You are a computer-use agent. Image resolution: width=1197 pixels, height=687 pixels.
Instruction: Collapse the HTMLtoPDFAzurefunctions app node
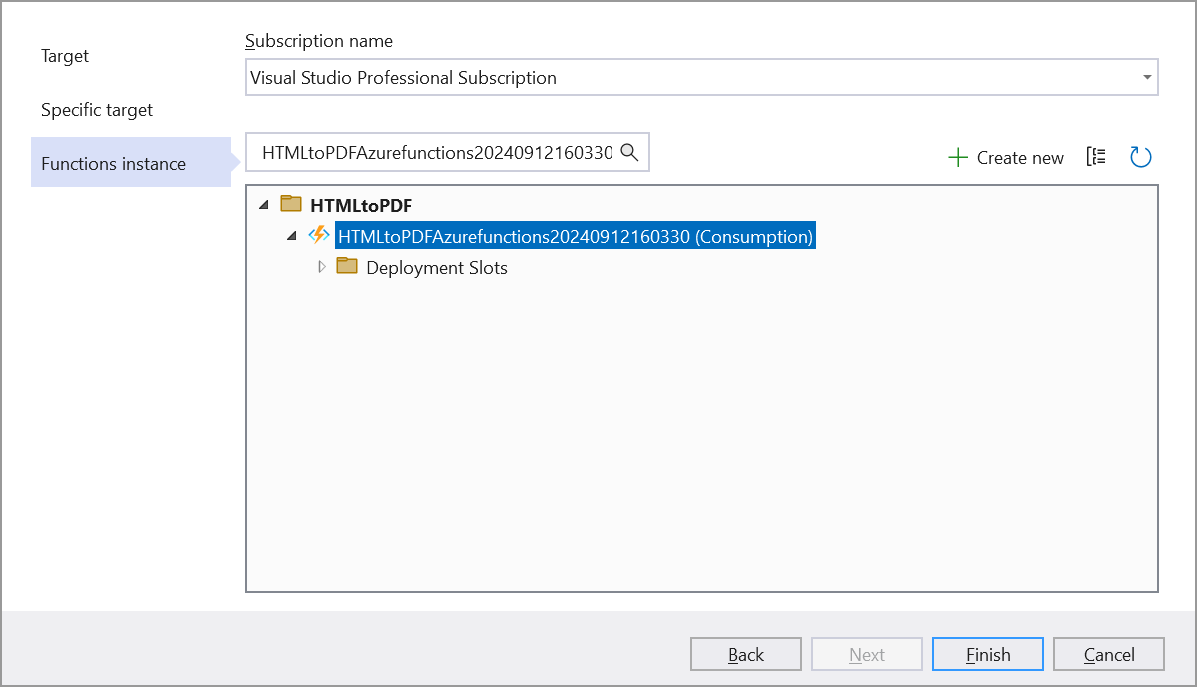292,236
